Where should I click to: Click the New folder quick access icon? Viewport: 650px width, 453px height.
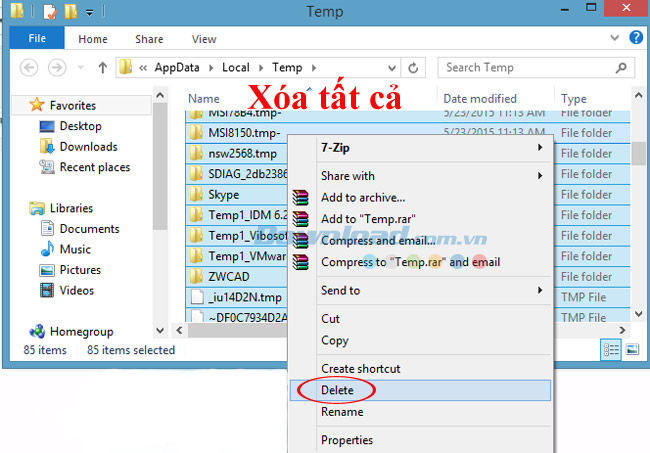point(71,11)
